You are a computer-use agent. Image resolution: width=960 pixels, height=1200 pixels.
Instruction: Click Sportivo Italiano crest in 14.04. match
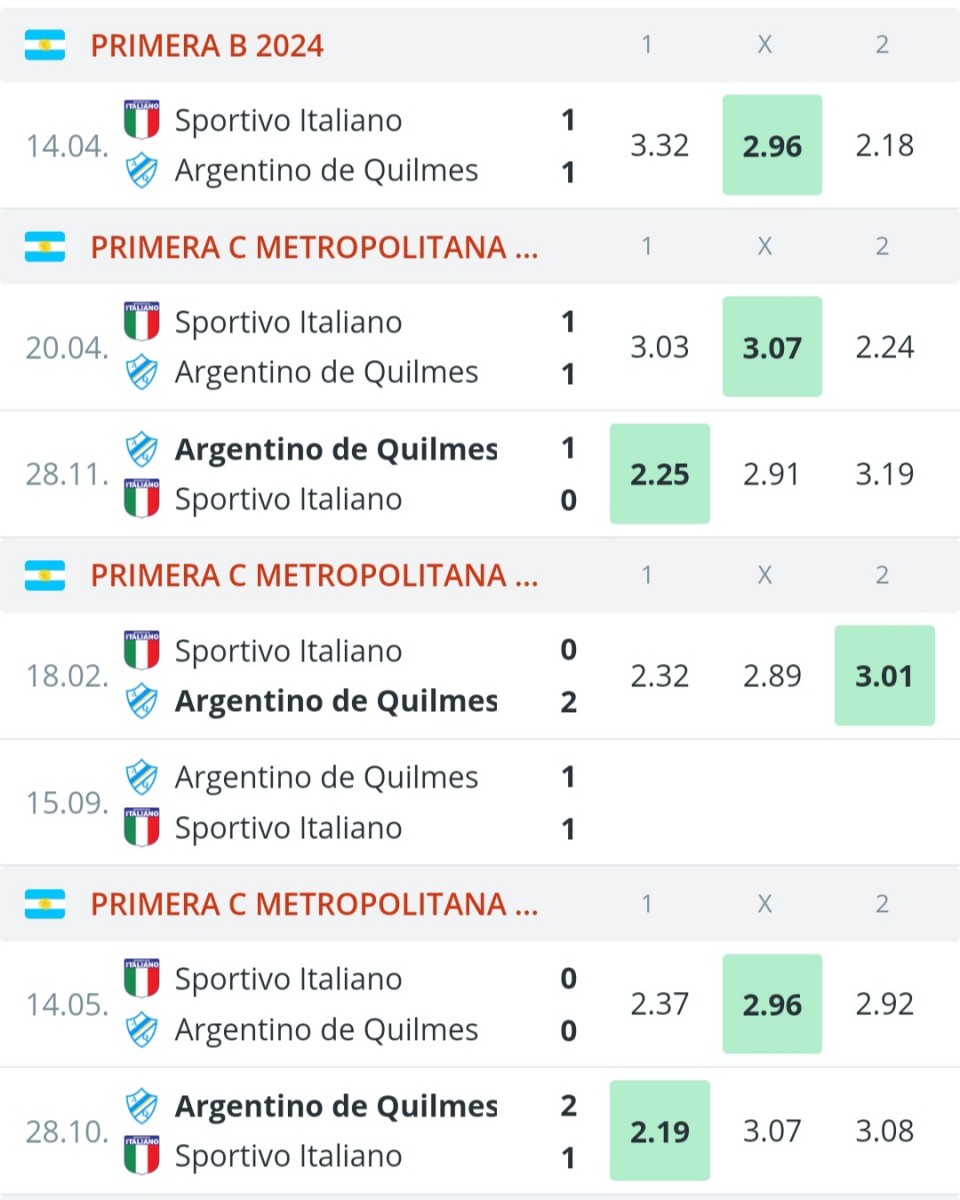[142, 120]
